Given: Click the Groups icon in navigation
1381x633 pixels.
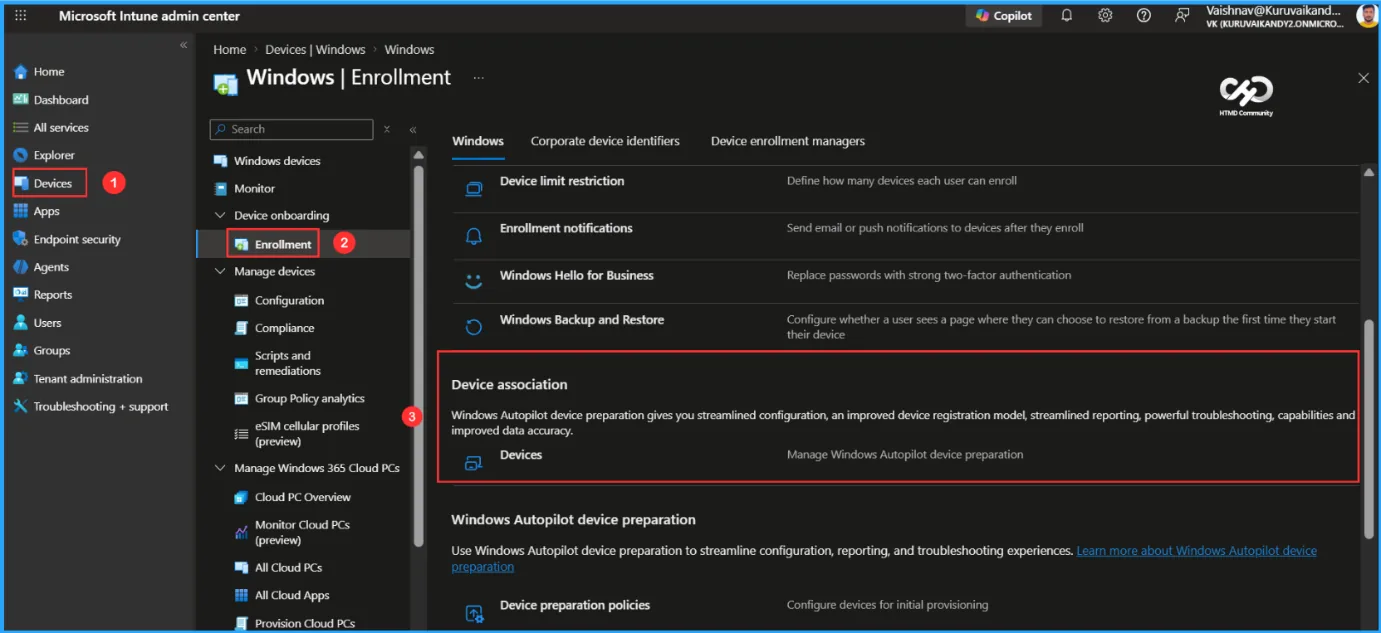Looking at the screenshot, I should click(x=21, y=351).
